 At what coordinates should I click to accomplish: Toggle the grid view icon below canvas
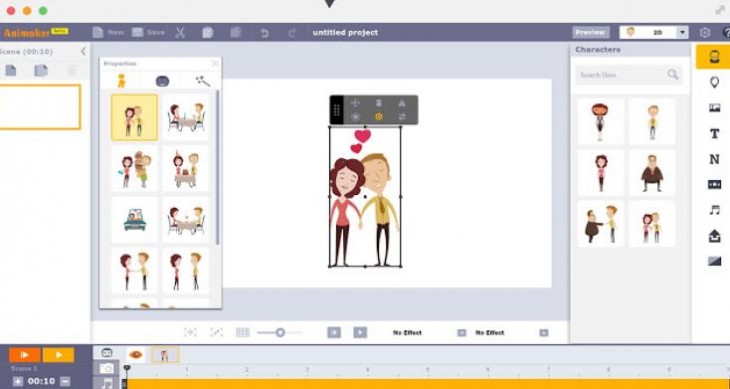pos(243,332)
